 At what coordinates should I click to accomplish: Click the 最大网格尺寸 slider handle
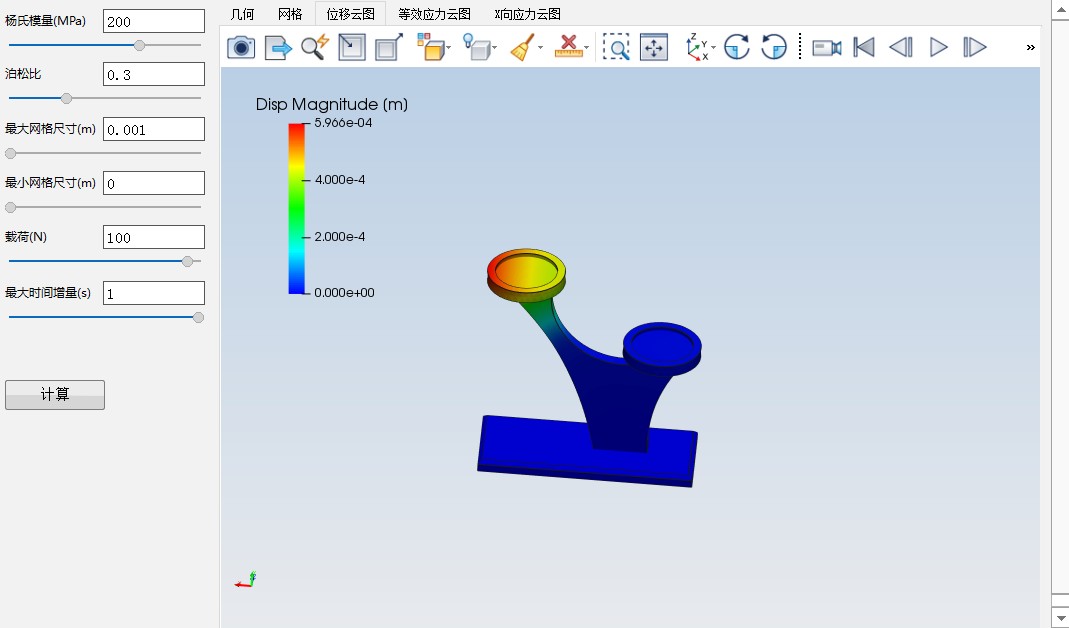(10, 153)
